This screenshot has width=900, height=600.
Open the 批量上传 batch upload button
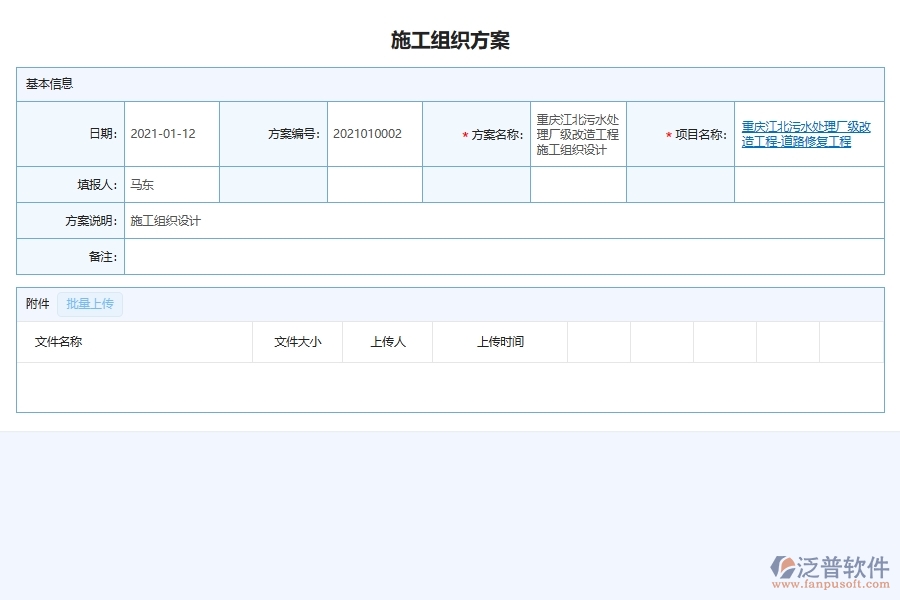[x=90, y=303]
